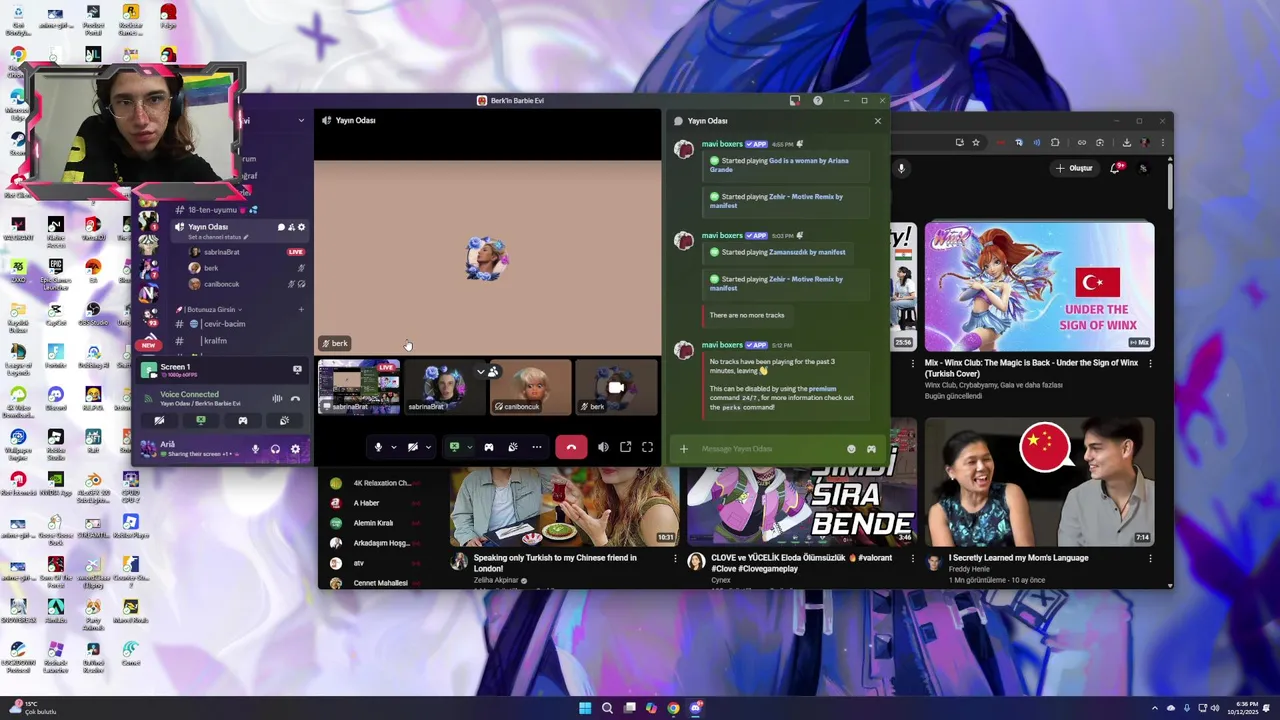Open YouTube notifications bell
Screen dimensions: 1280x720
1116,168
